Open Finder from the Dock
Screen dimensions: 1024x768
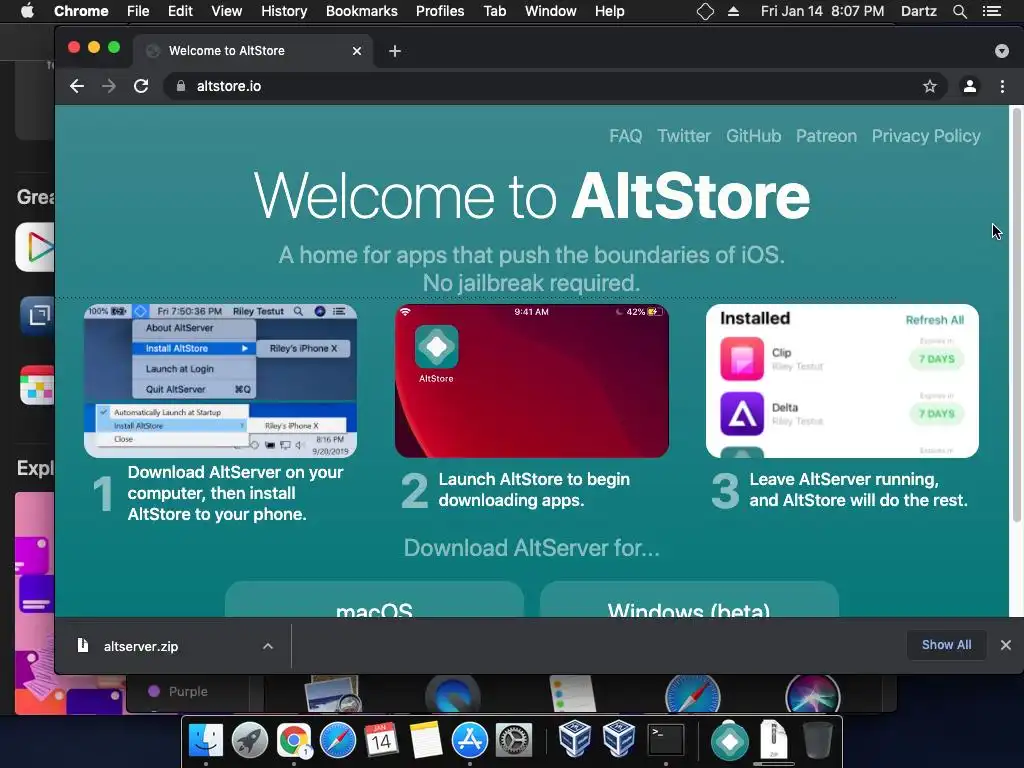206,741
